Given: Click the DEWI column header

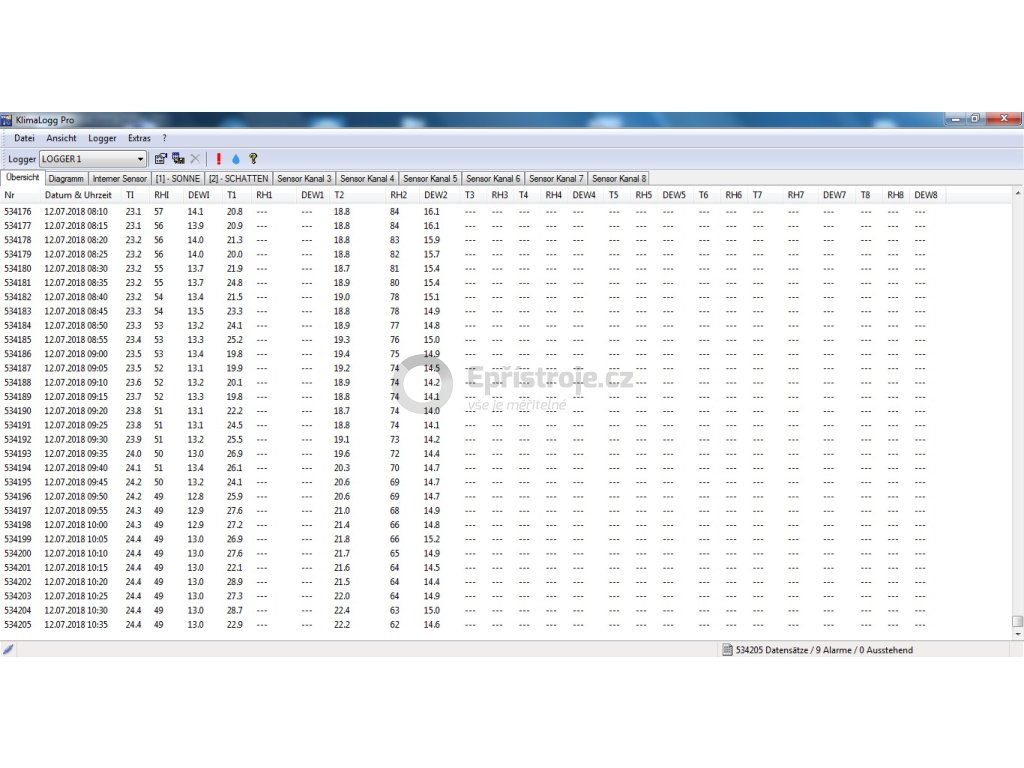Looking at the screenshot, I should 199,195.
